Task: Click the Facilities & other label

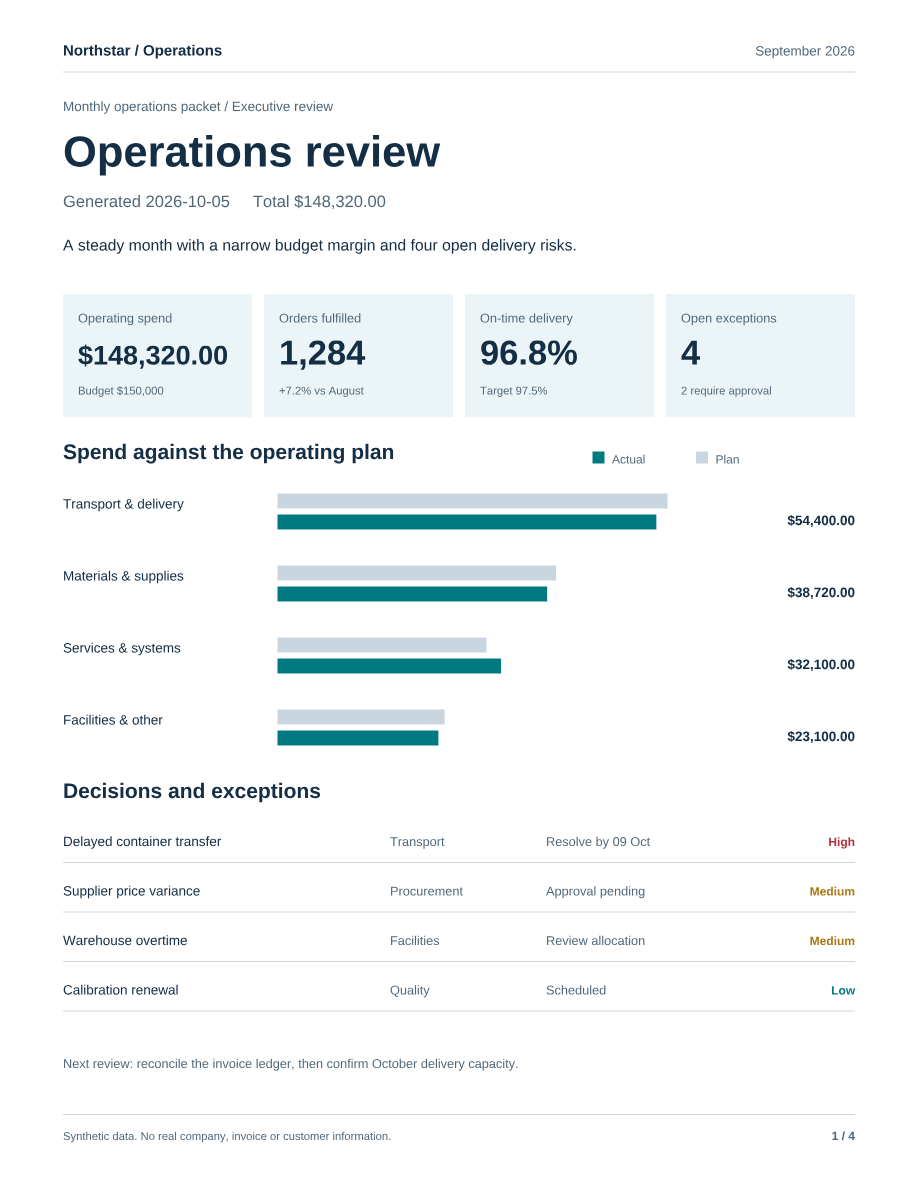Action: pos(113,721)
